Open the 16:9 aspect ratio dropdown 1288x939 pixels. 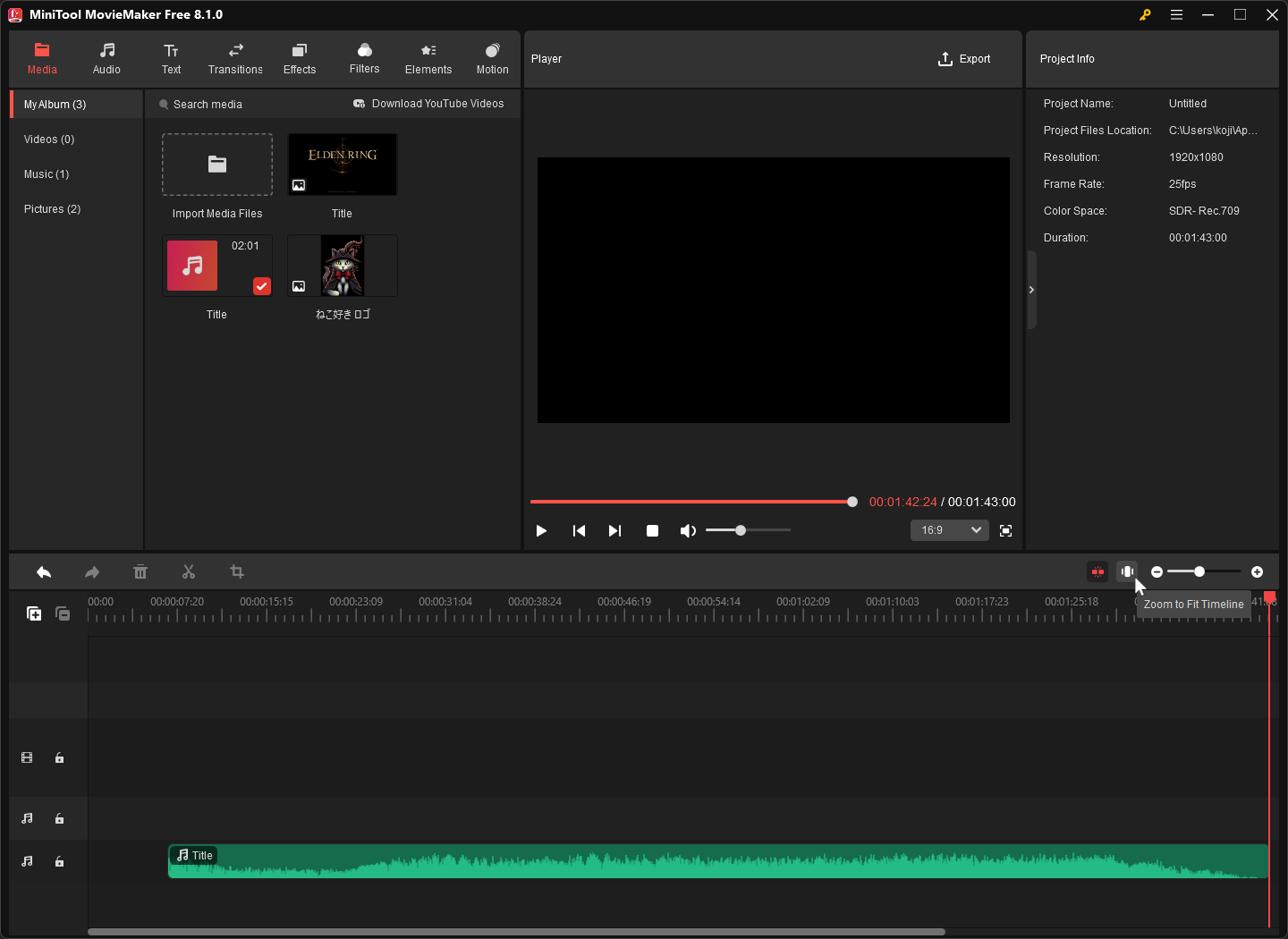pyautogui.click(x=950, y=530)
